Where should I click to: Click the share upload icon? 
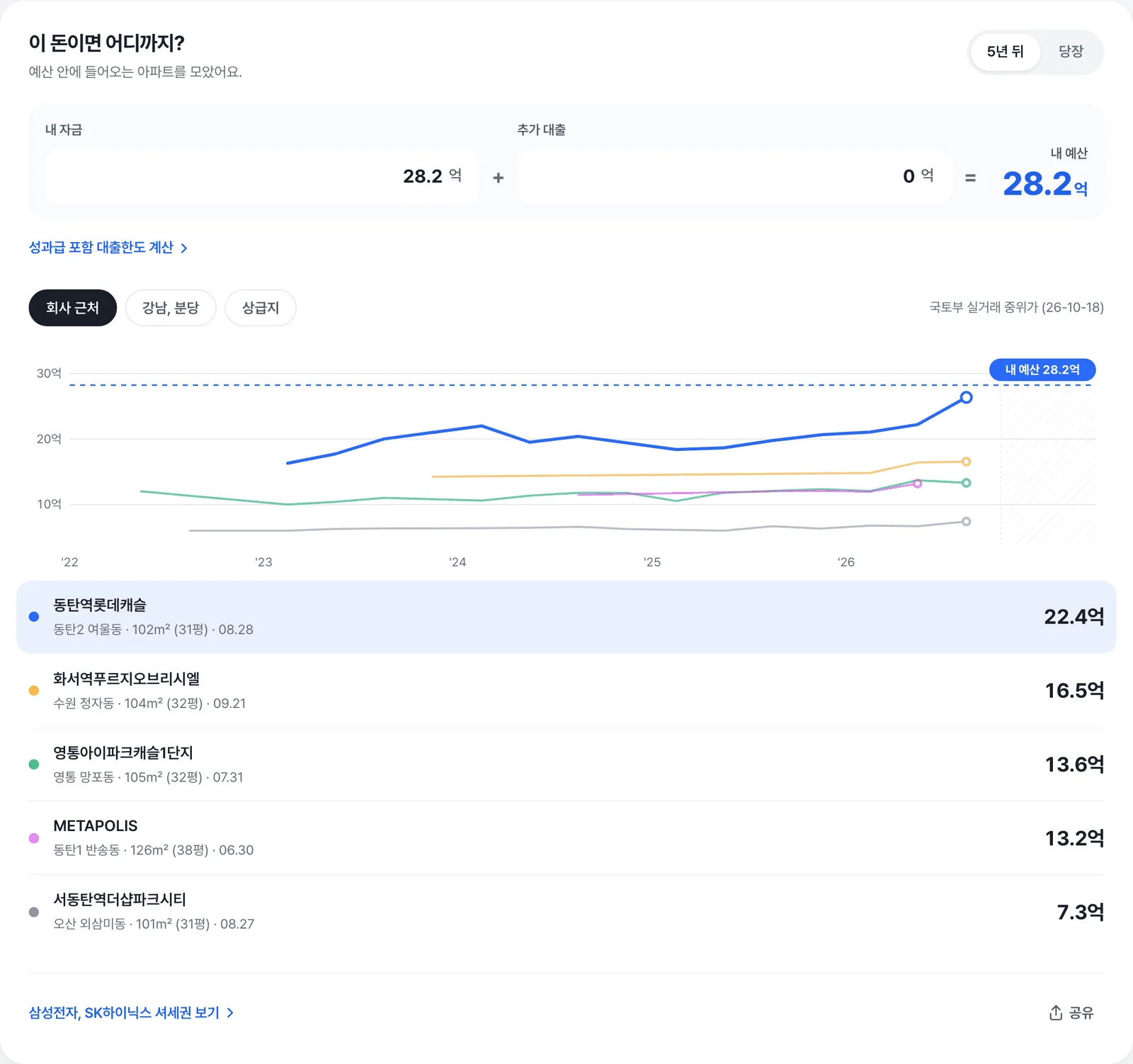[1055, 1012]
